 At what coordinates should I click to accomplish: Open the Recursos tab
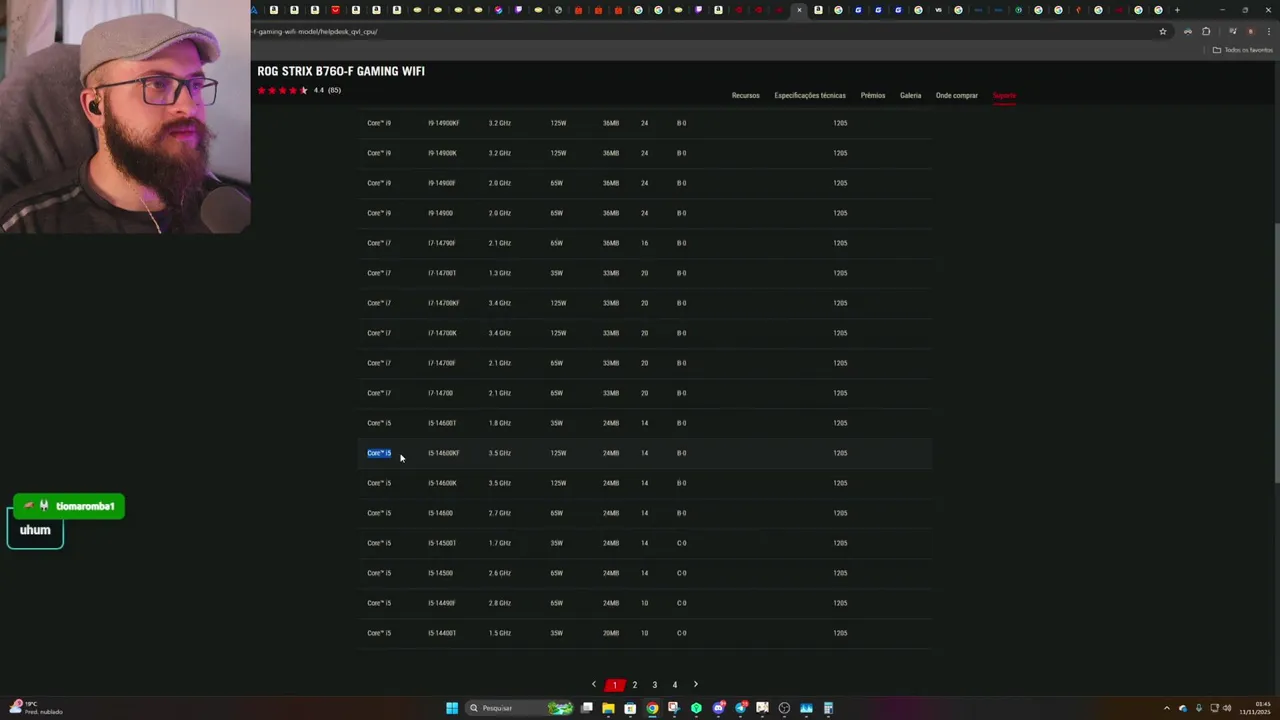[745, 96]
